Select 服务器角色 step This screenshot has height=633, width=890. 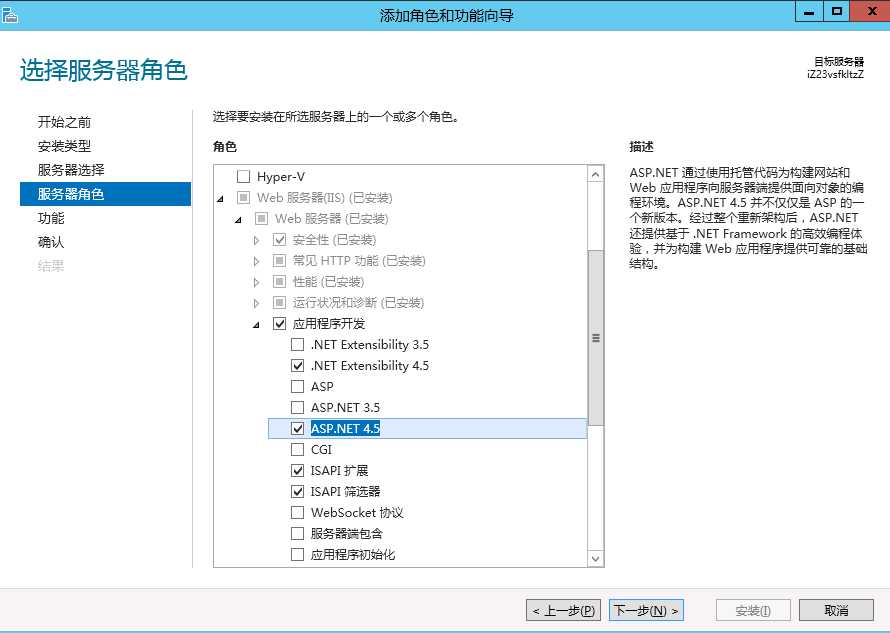pyautogui.click(x=105, y=194)
